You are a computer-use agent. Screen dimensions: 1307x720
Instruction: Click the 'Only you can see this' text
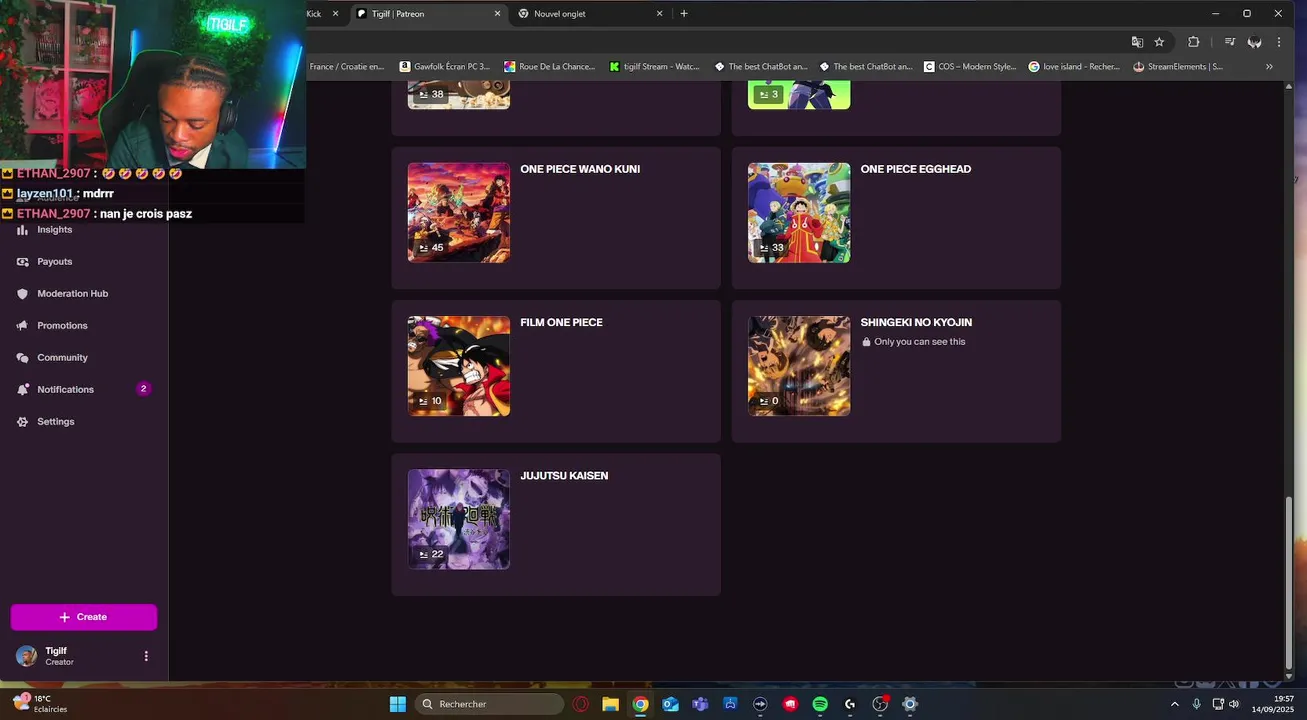coord(920,342)
